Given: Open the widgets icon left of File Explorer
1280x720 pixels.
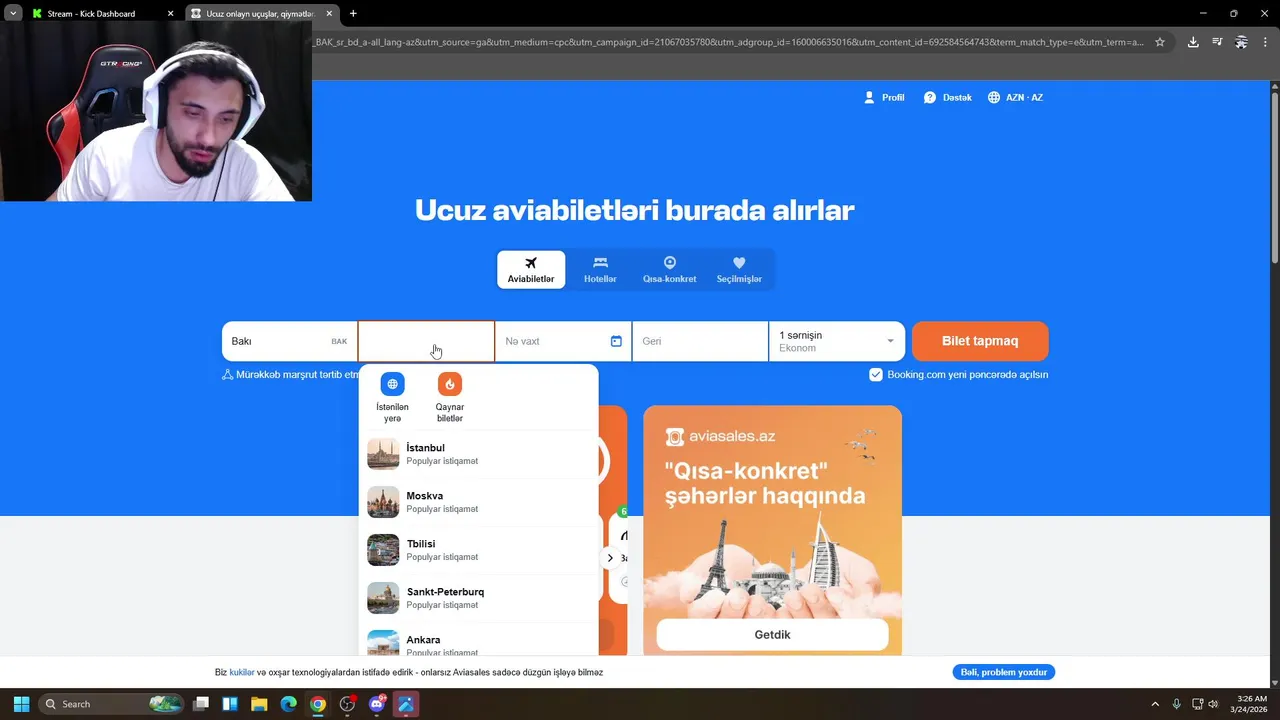Looking at the screenshot, I should click(230, 704).
